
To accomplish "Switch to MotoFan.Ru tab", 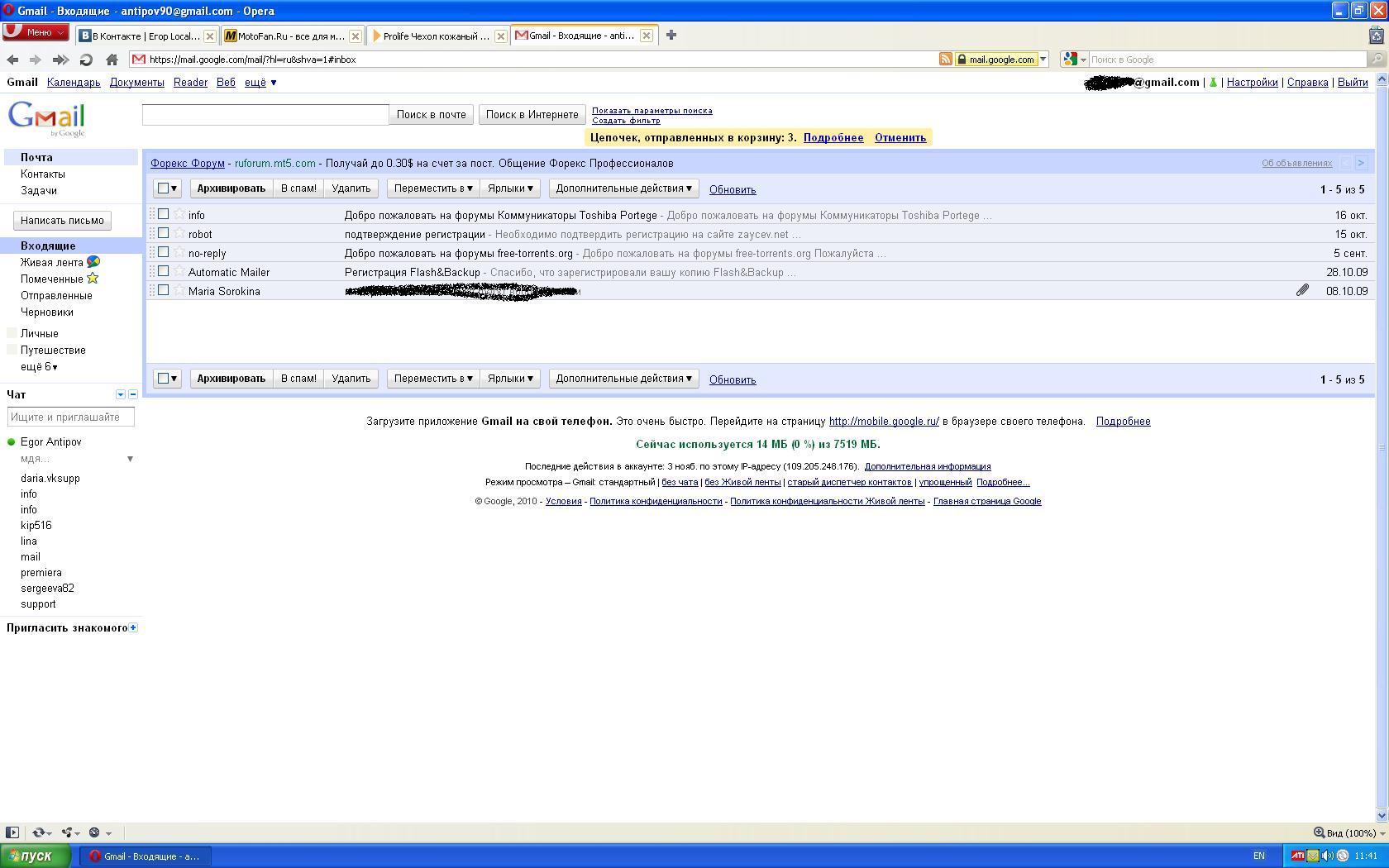I will [292, 36].
